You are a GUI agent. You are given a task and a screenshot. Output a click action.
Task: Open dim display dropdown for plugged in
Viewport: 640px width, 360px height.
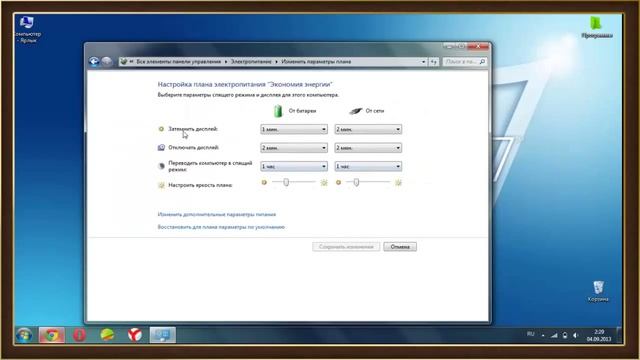click(368, 129)
